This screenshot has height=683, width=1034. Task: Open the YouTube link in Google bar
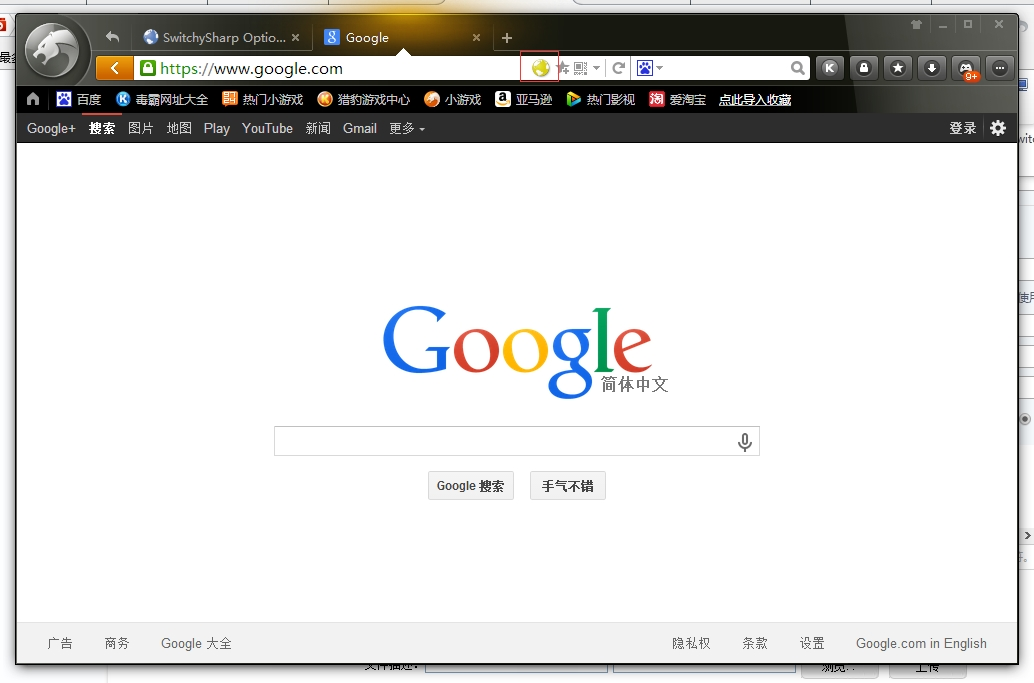point(267,128)
